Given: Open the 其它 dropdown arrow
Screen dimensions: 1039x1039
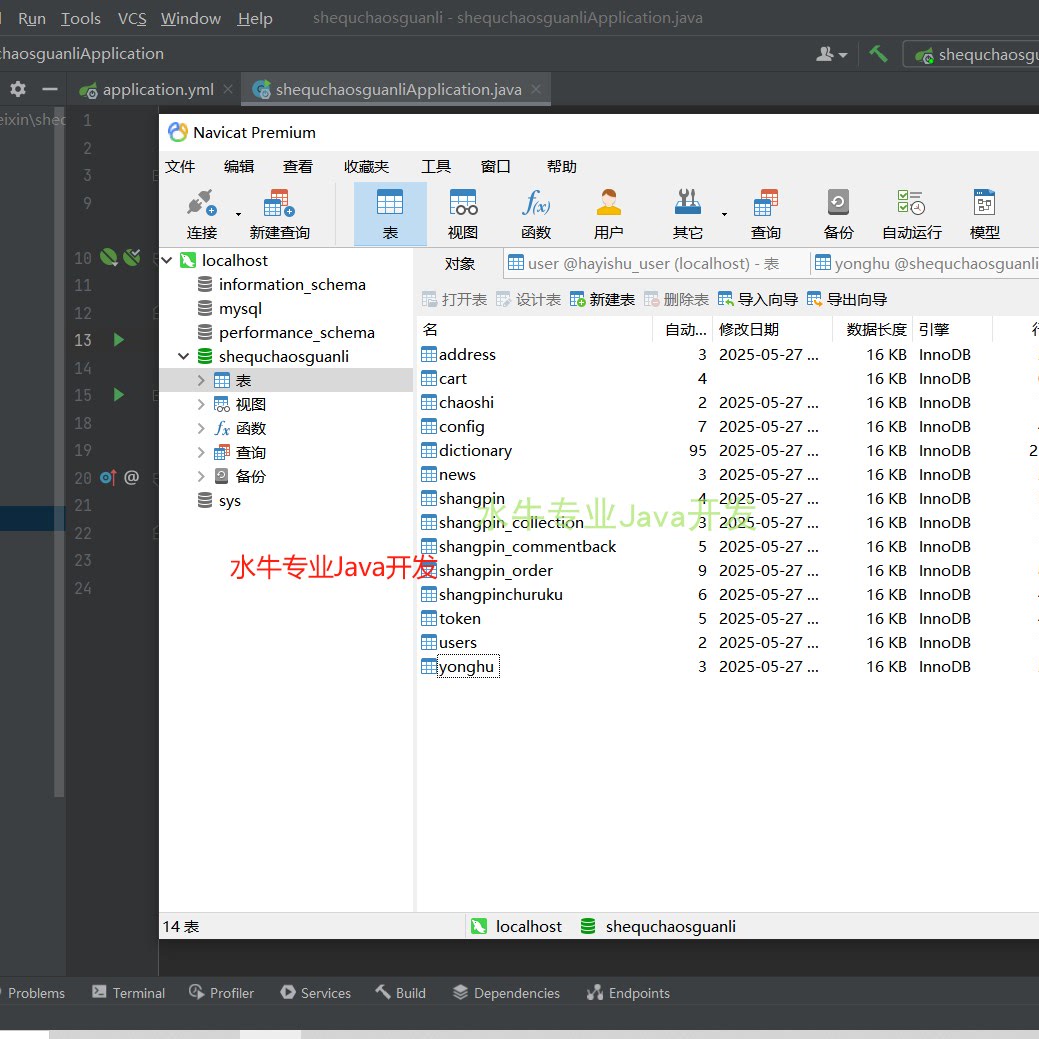Looking at the screenshot, I should point(724,214).
